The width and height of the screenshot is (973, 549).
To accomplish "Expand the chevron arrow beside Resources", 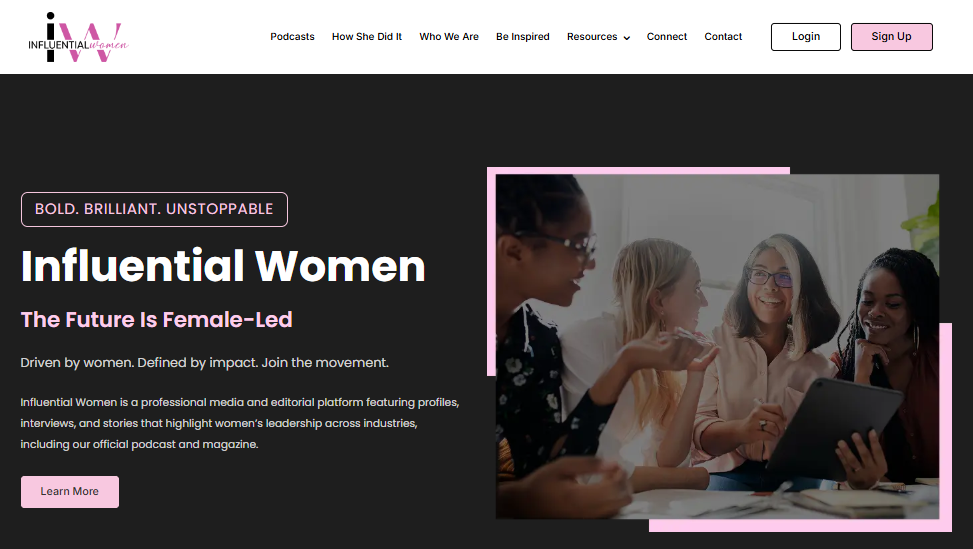I will tap(627, 38).
